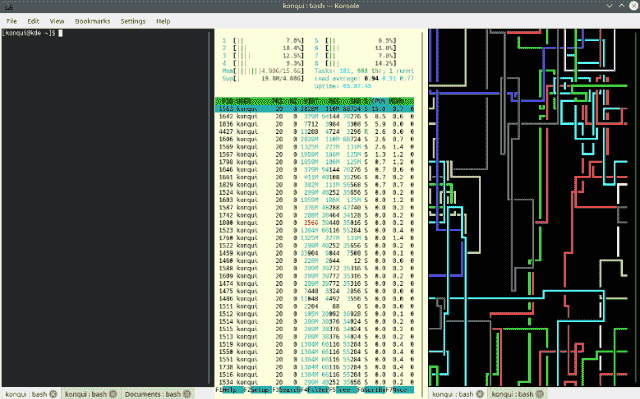
Task: Click F7 Nice in htop footer
Action: pos(400,390)
